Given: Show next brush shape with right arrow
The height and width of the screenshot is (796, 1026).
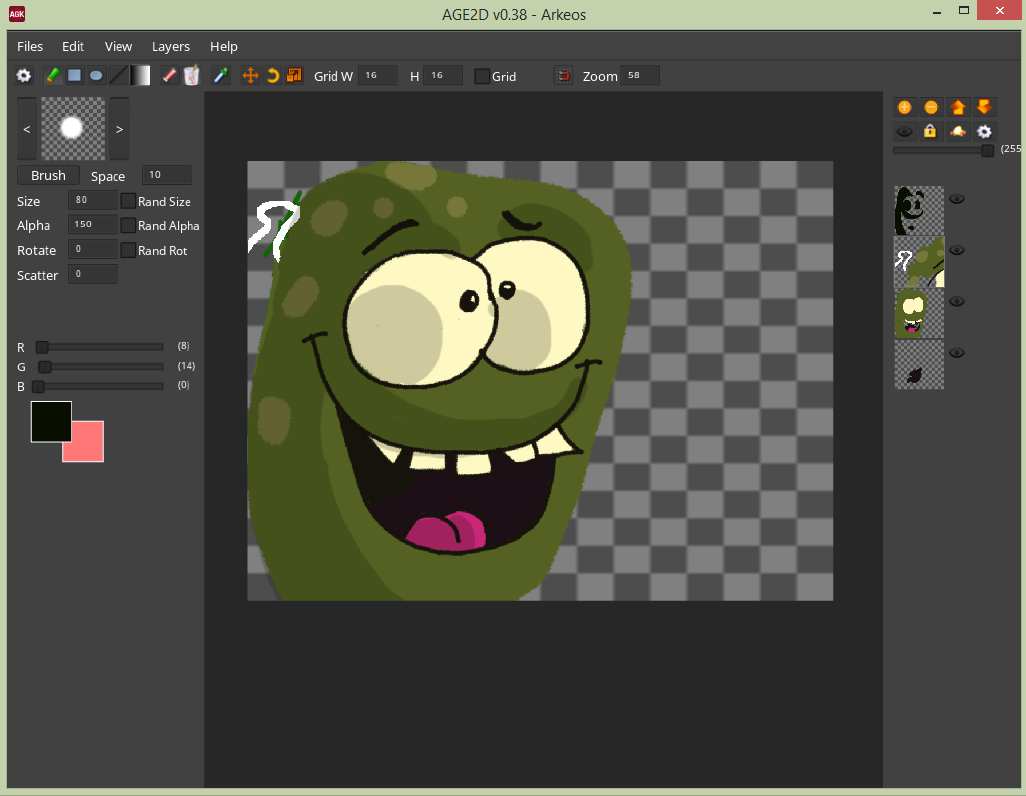Looking at the screenshot, I should pyautogui.click(x=119, y=129).
